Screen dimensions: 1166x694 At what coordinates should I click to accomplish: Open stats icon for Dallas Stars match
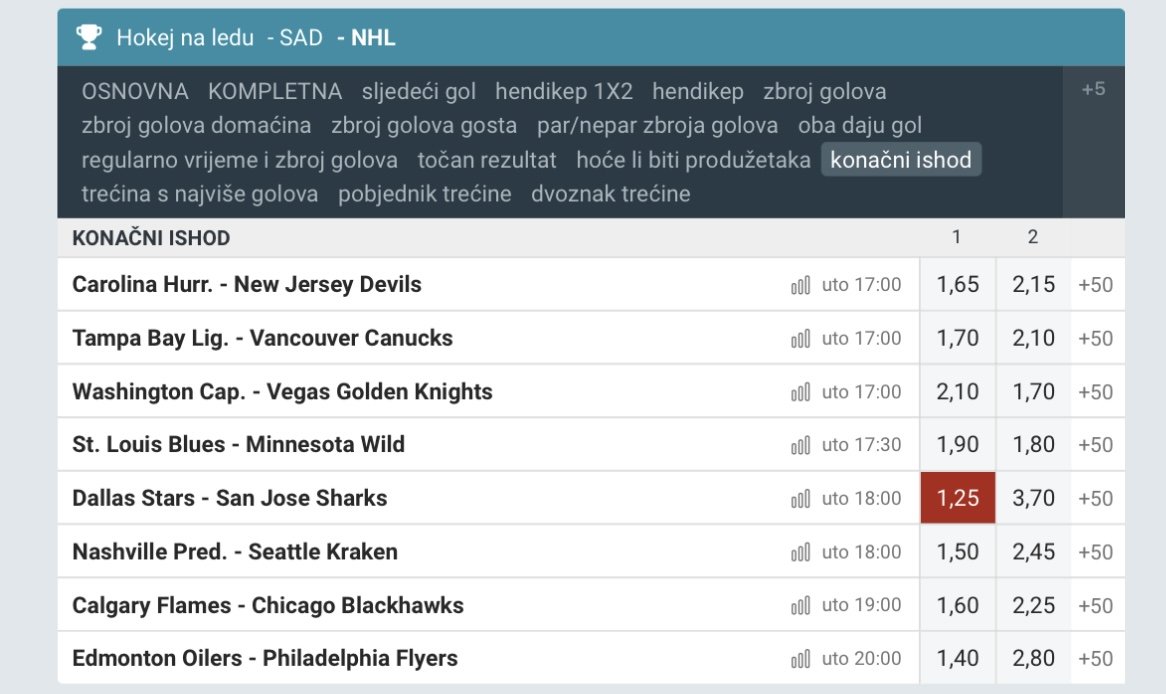pyautogui.click(x=800, y=499)
